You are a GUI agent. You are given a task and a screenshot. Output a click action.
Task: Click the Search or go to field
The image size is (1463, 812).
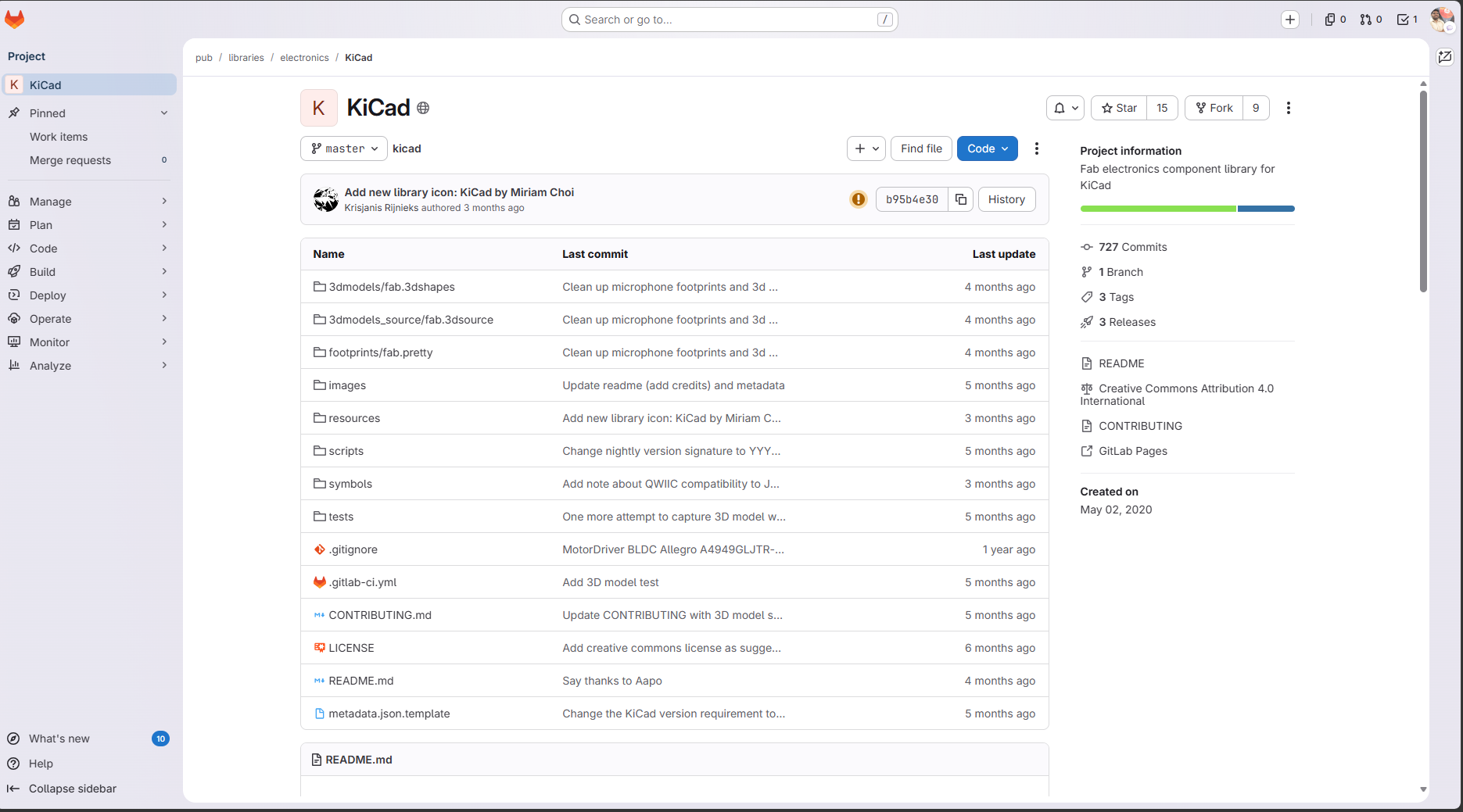click(730, 20)
